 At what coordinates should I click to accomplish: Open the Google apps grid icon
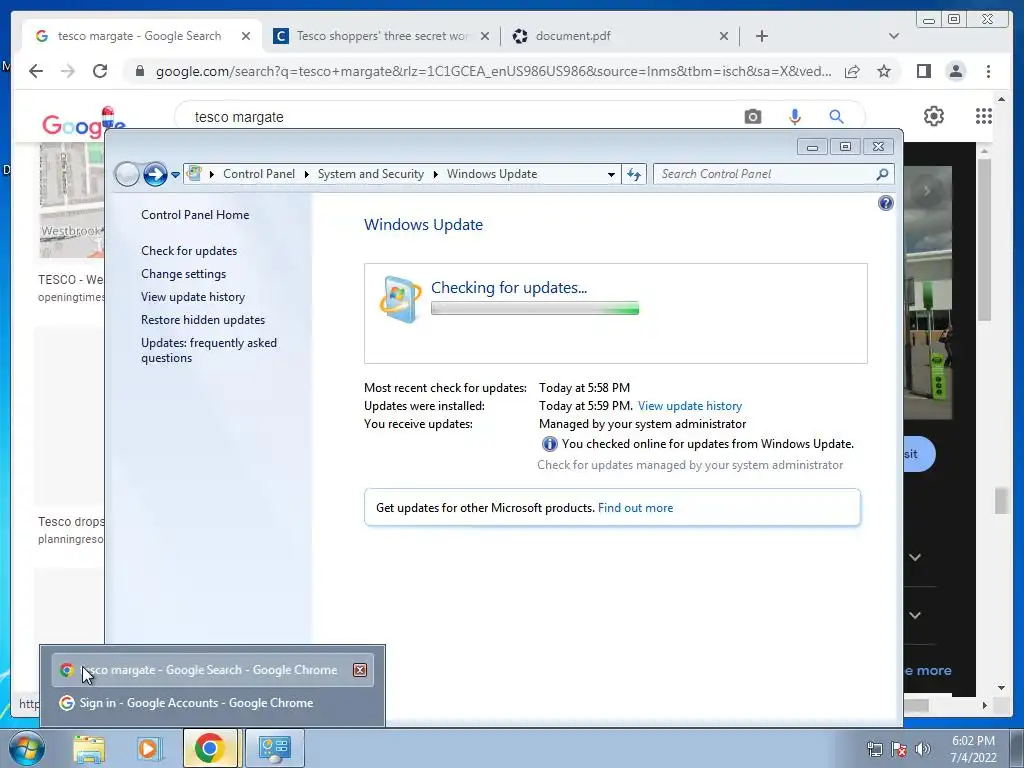click(984, 116)
